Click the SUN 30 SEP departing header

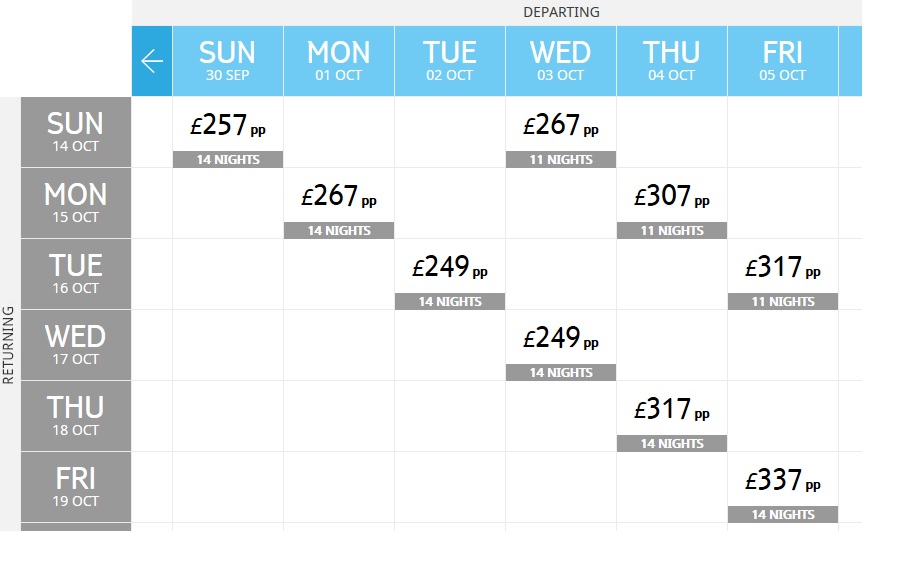coord(228,61)
